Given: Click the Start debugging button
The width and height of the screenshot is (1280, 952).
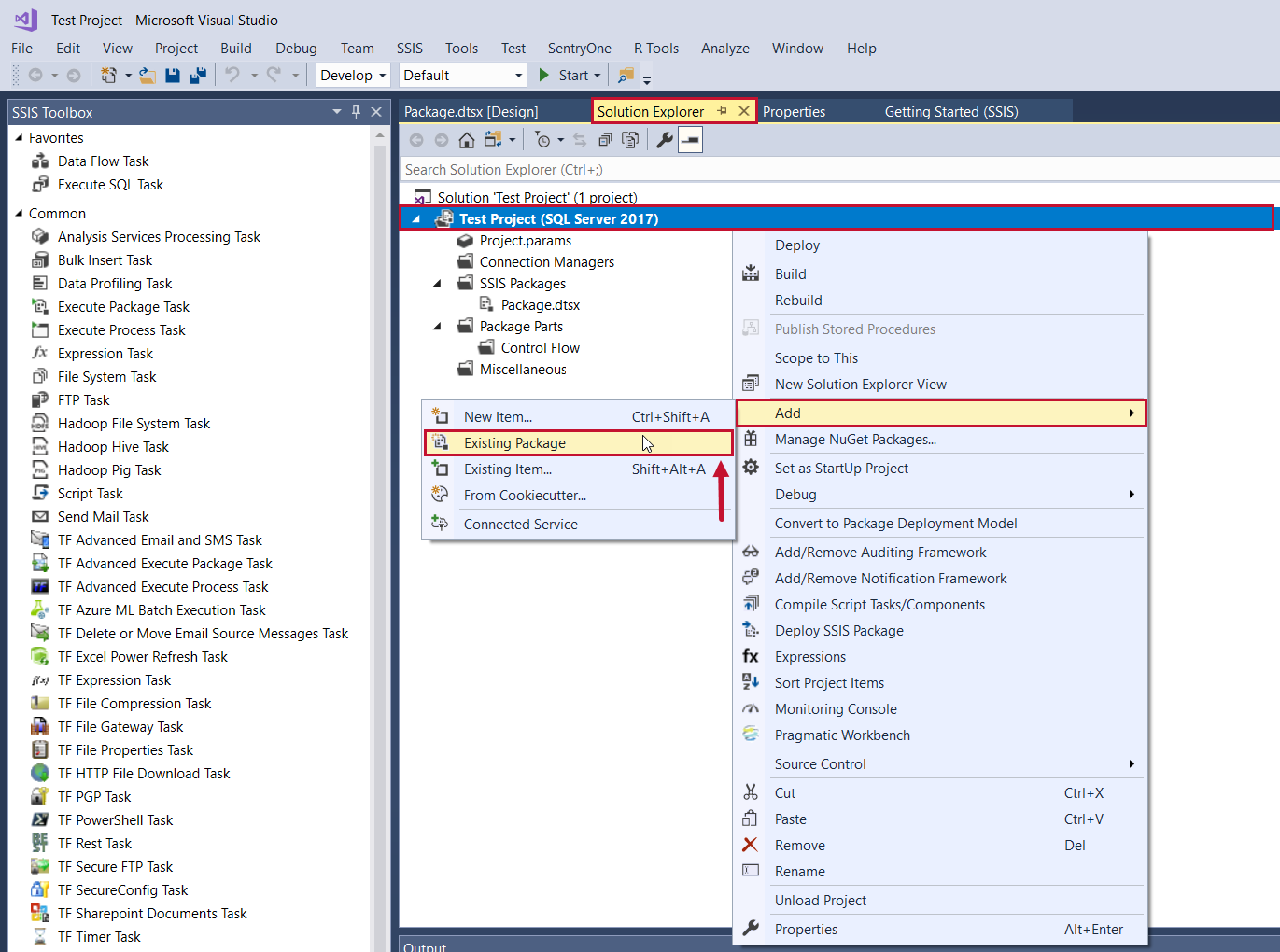Looking at the screenshot, I should 566,75.
